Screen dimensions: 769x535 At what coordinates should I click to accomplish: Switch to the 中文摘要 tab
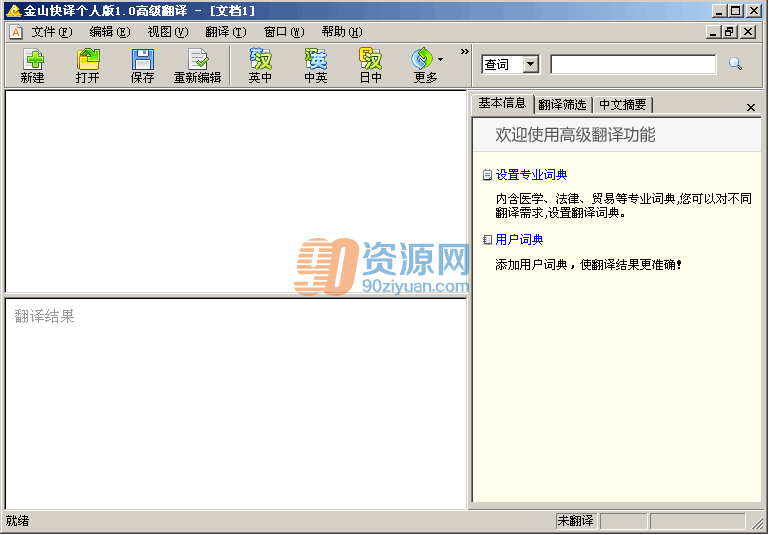pyautogui.click(x=623, y=105)
